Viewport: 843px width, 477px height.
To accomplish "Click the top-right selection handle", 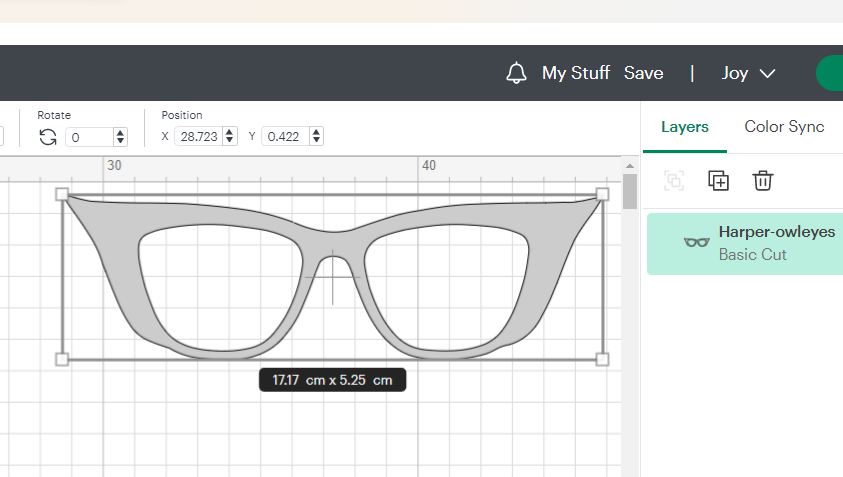I will click(602, 194).
